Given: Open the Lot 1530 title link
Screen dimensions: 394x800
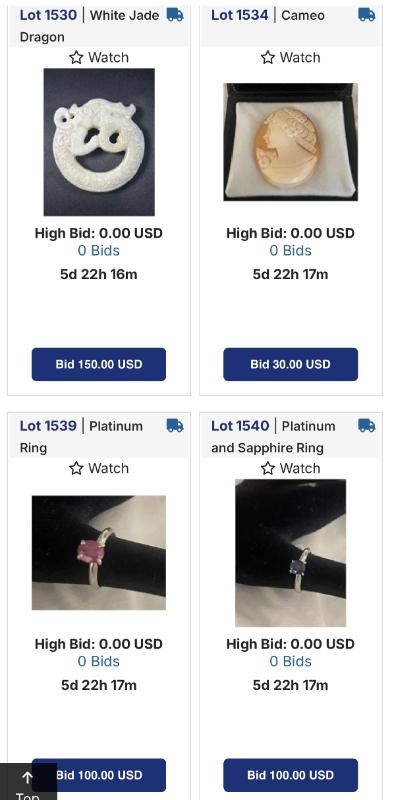Looking at the screenshot, I should coord(48,15).
